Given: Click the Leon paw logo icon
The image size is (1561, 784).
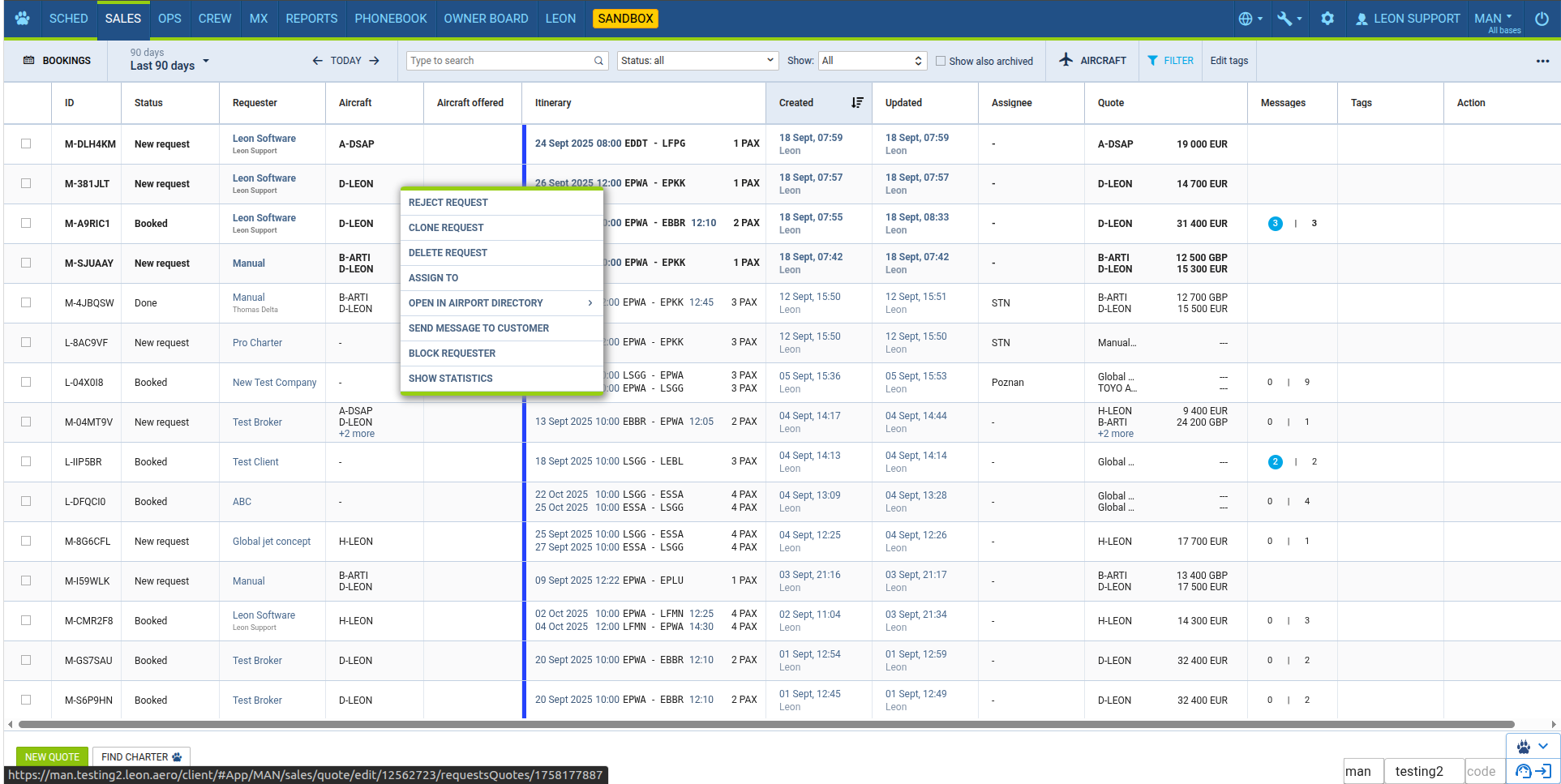Looking at the screenshot, I should [x=22, y=18].
